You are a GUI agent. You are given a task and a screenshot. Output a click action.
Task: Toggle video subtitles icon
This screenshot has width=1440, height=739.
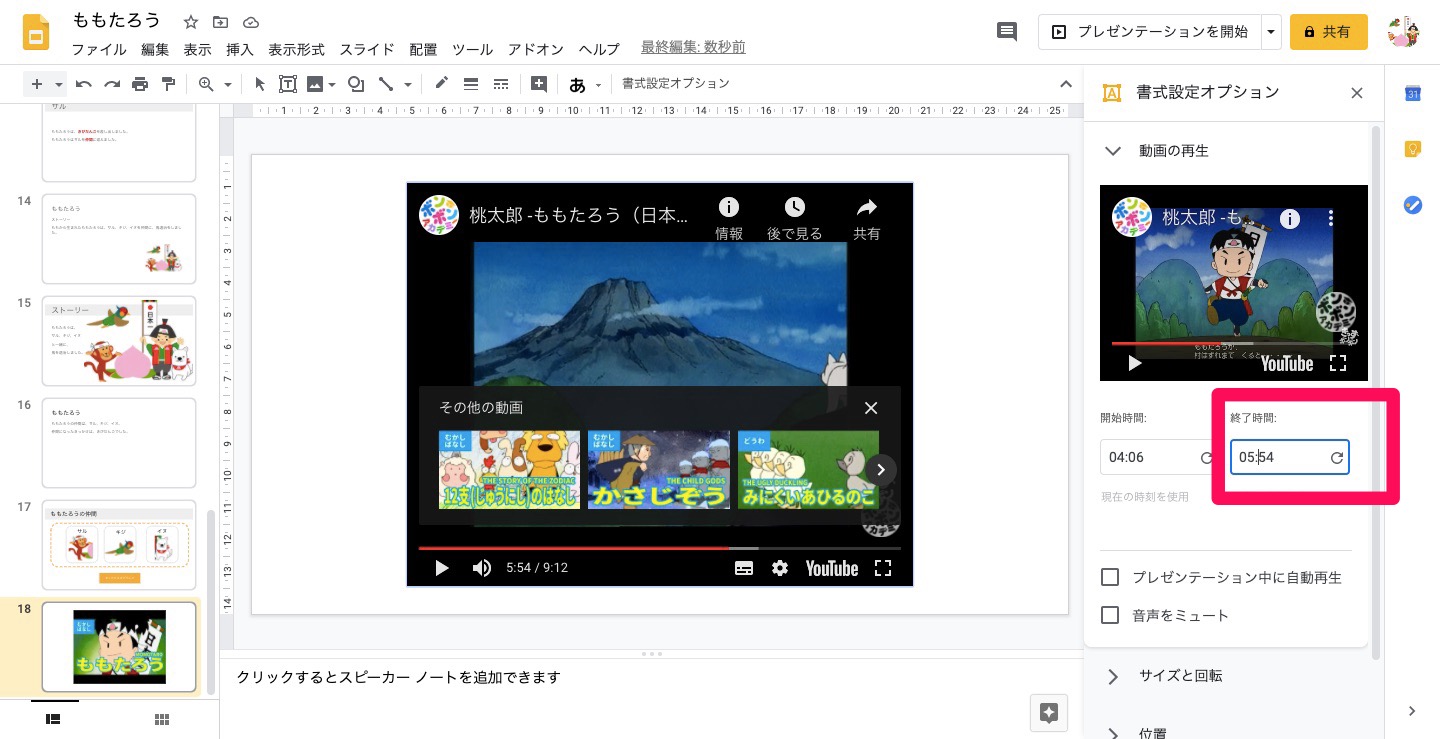(744, 568)
